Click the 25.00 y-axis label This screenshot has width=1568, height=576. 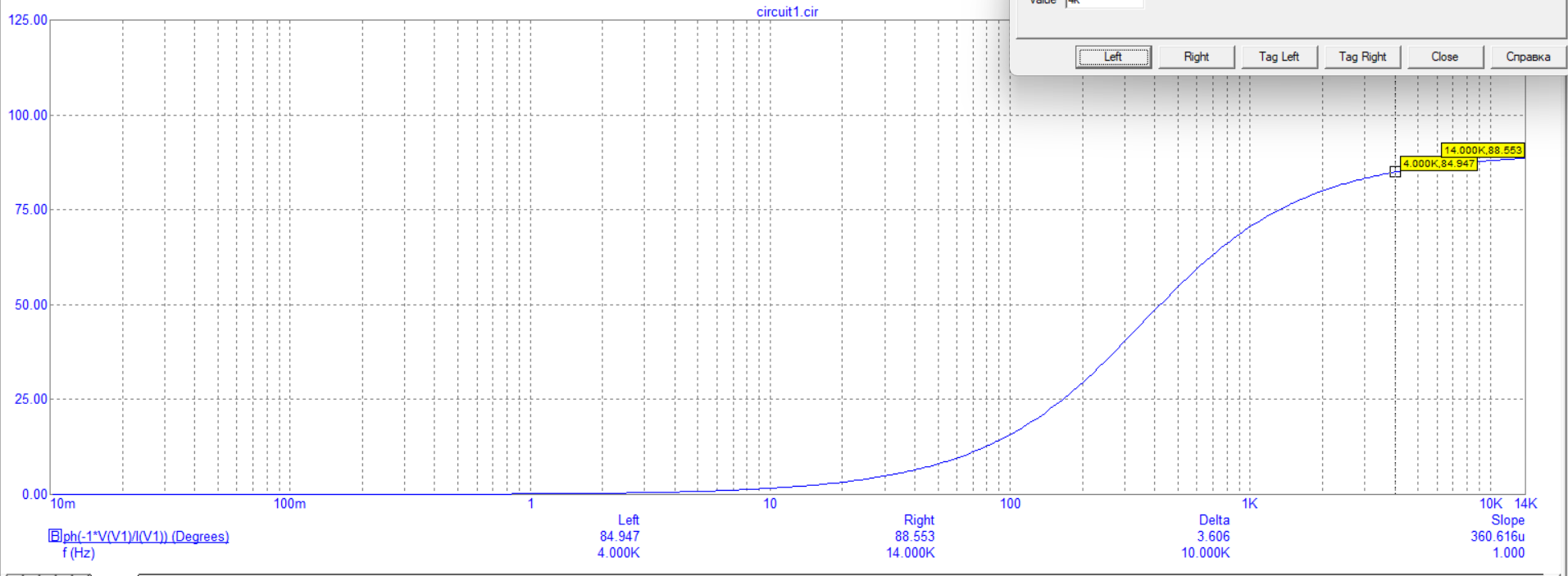coord(31,399)
